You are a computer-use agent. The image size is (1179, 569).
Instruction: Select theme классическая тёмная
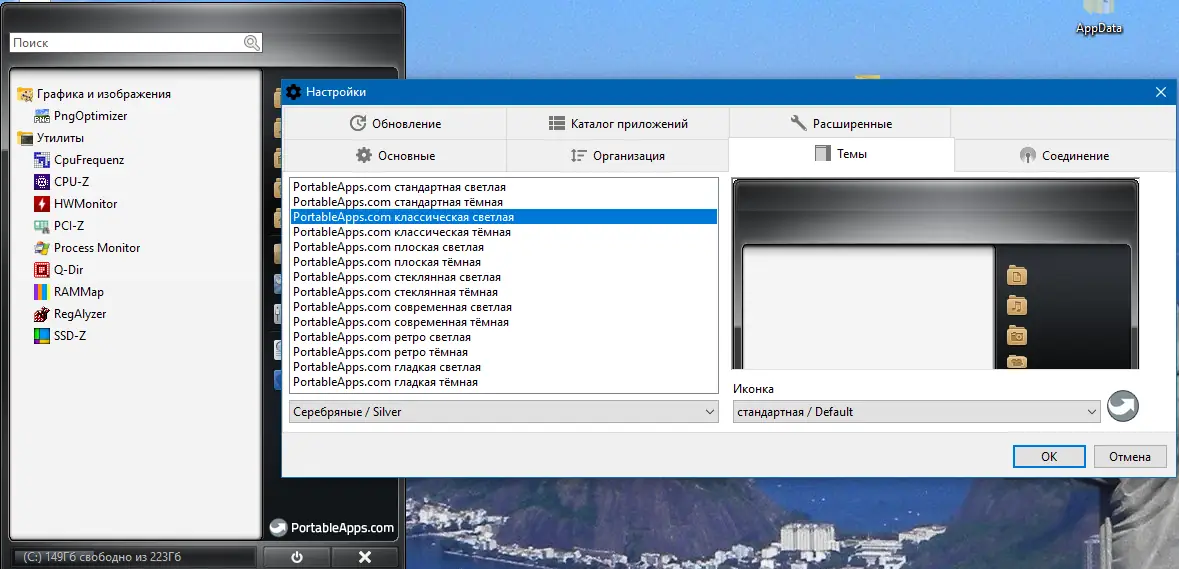pos(504,232)
